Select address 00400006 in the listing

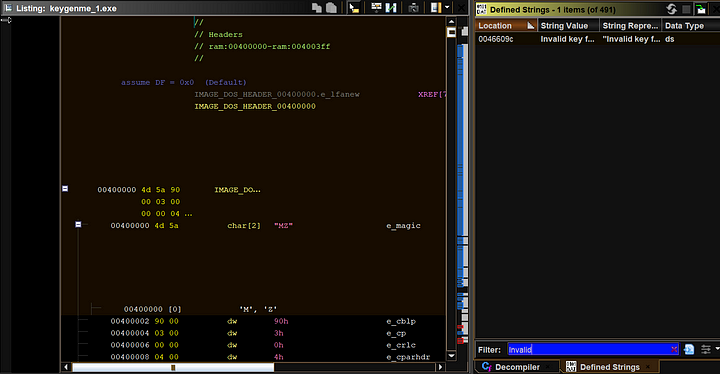point(129,345)
